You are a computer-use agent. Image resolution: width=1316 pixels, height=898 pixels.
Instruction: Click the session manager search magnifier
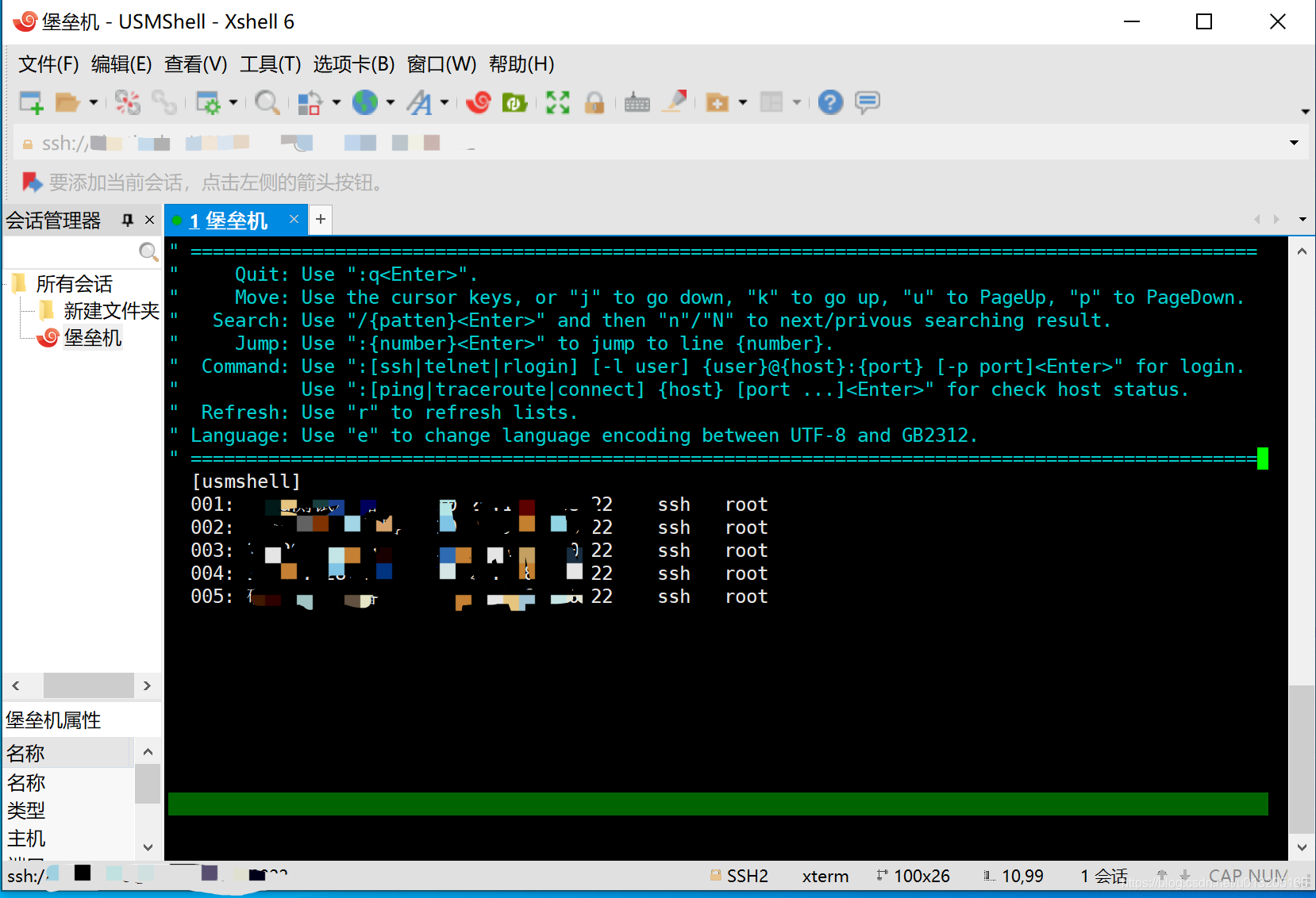click(x=148, y=251)
